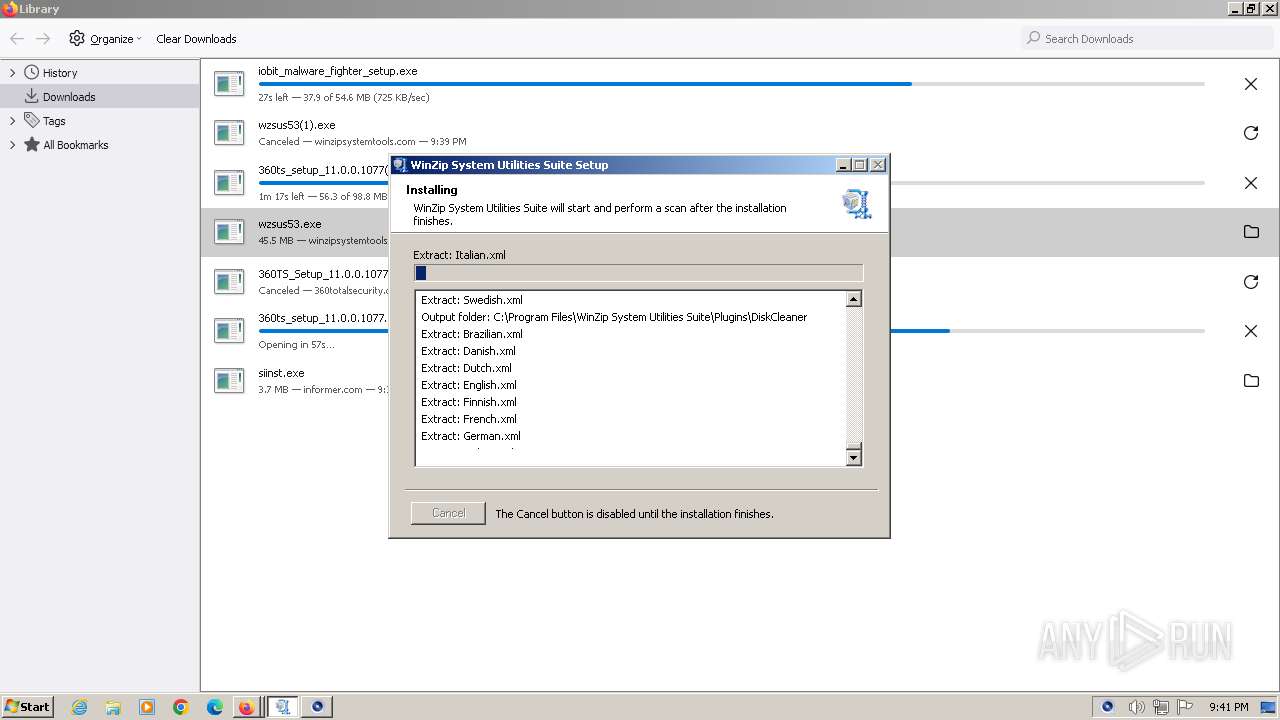This screenshot has height=720, width=1280.
Task: Select the 'Extract: Danish.xml' log line
Action: click(x=468, y=351)
